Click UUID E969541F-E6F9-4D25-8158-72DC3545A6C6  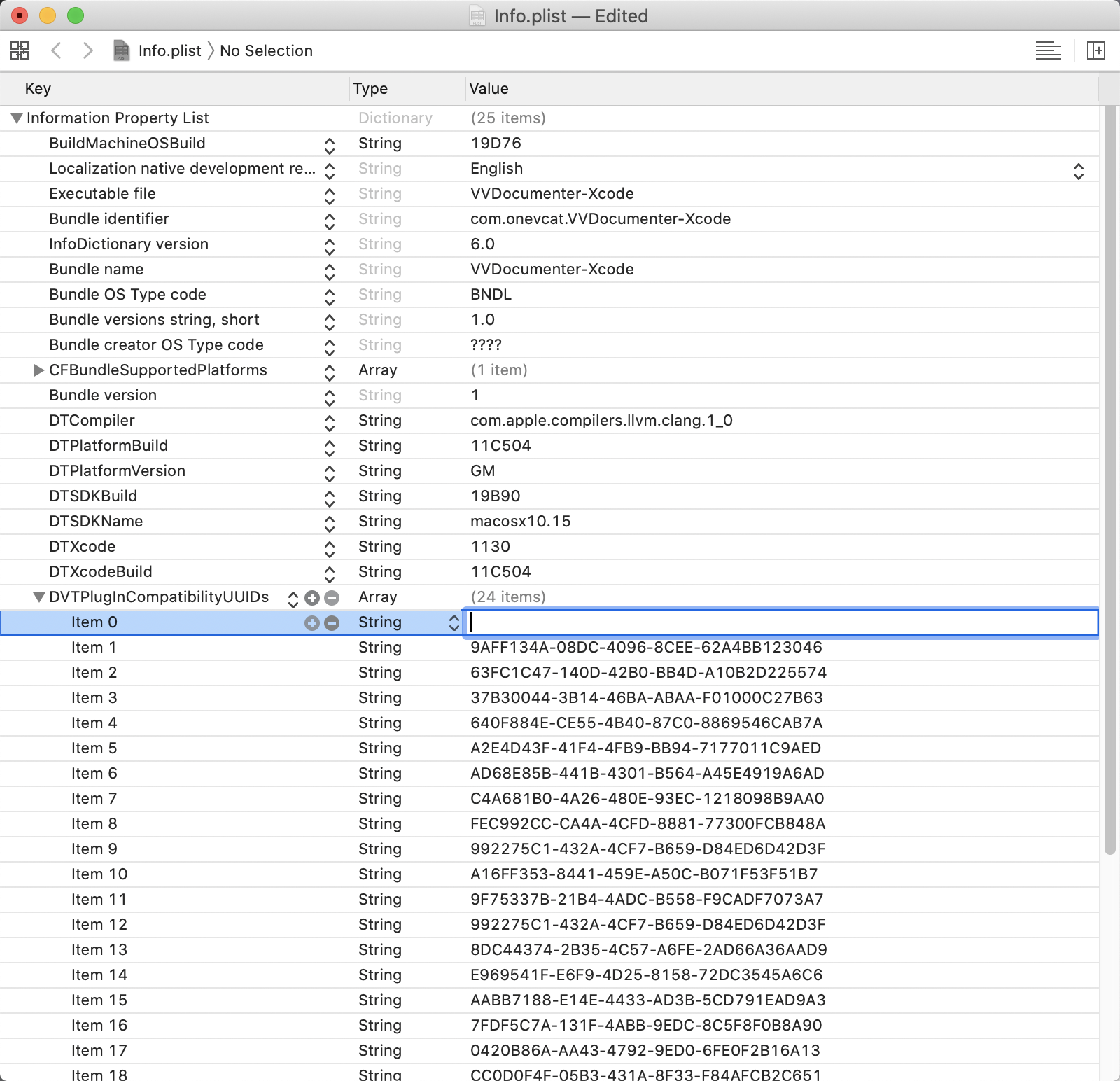pyautogui.click(x=646, y=975)
